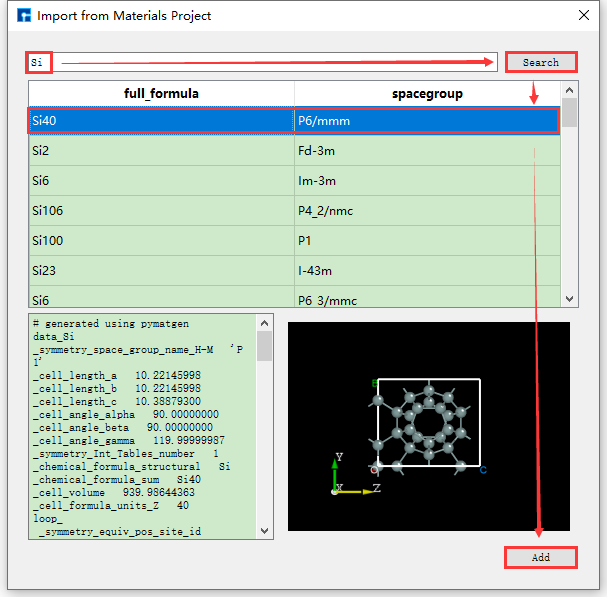The image size is (607, 597).
Task: Close the Import from Materials Project dialog
Action: coord(584,15)
